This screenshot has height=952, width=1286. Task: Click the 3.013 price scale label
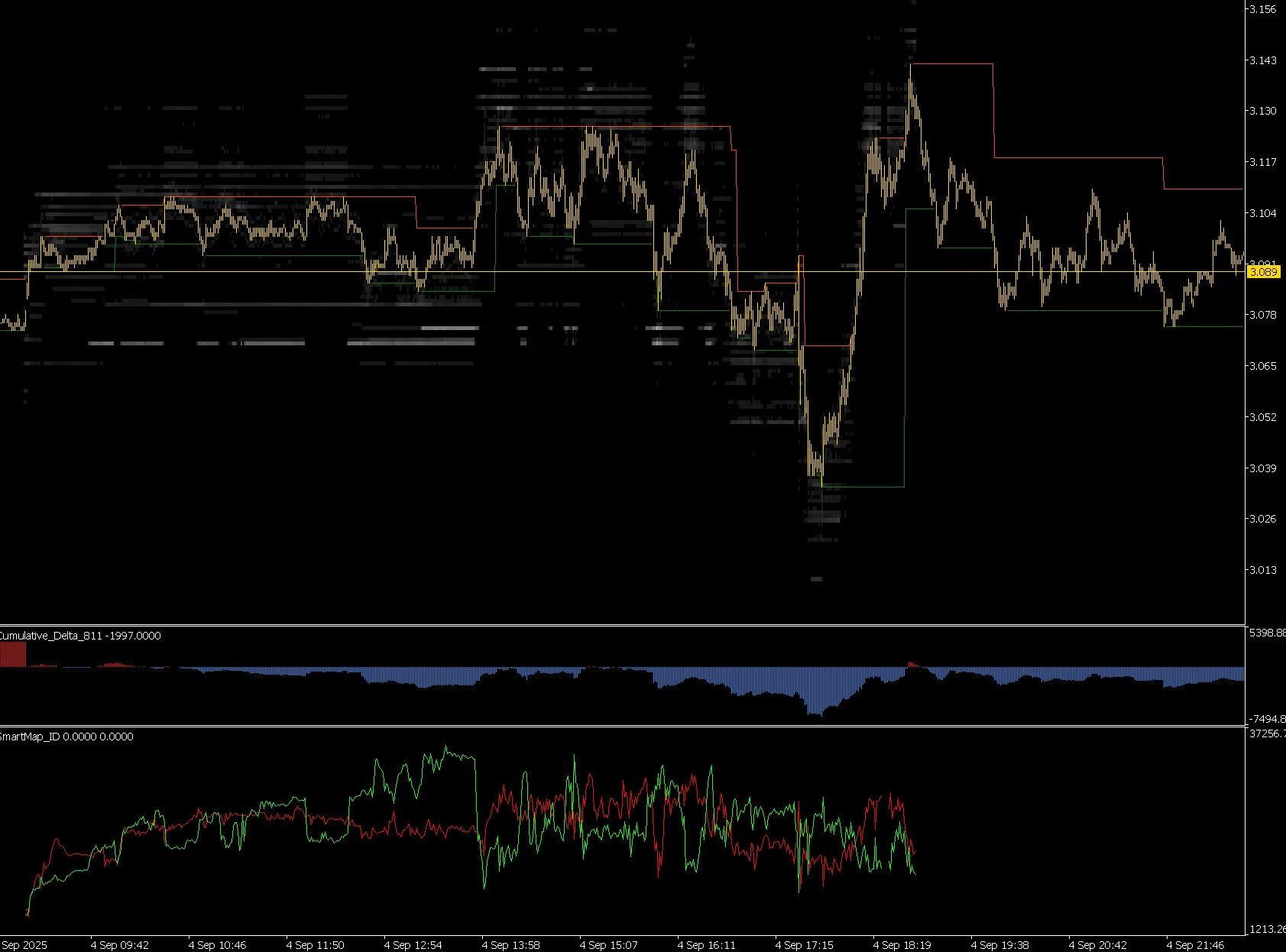pos(1262,570)
